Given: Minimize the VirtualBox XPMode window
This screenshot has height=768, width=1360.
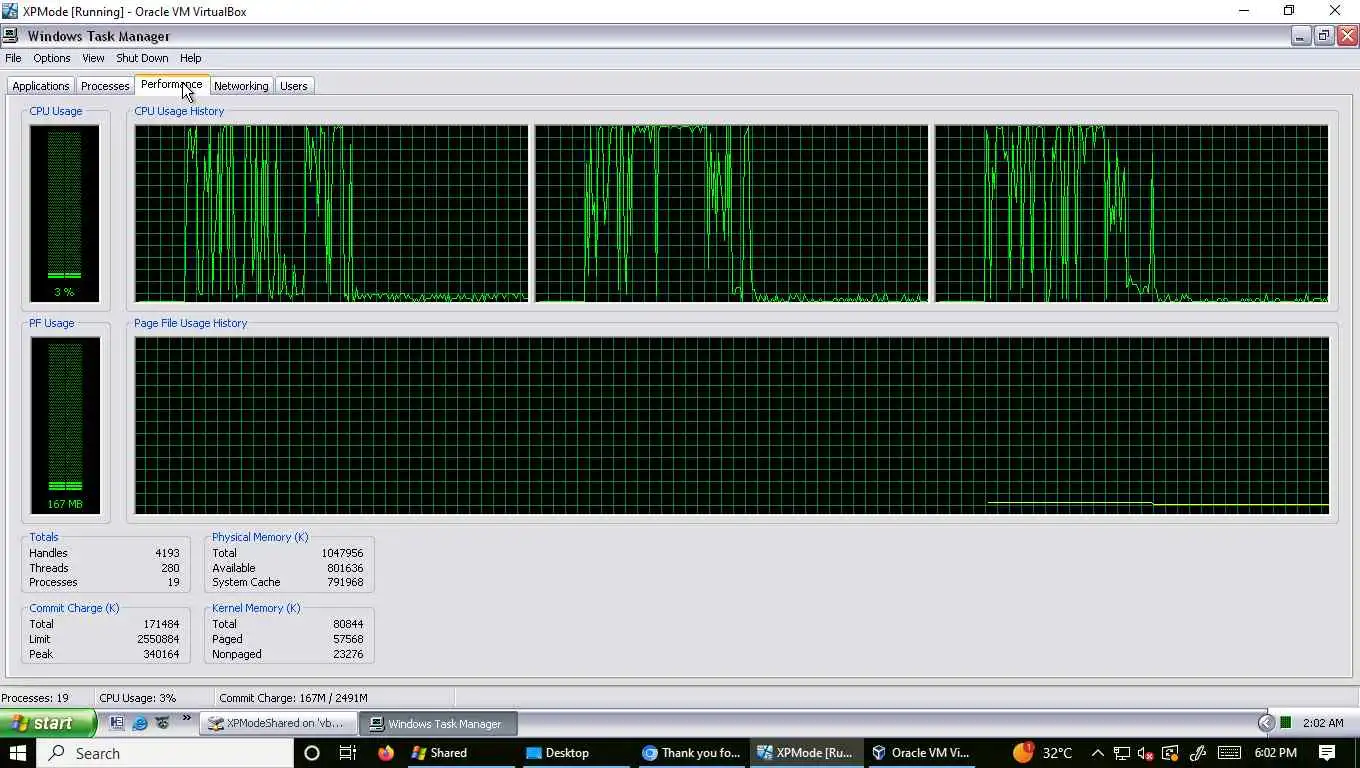Looking at the screenshot, I should point(1244,11).
